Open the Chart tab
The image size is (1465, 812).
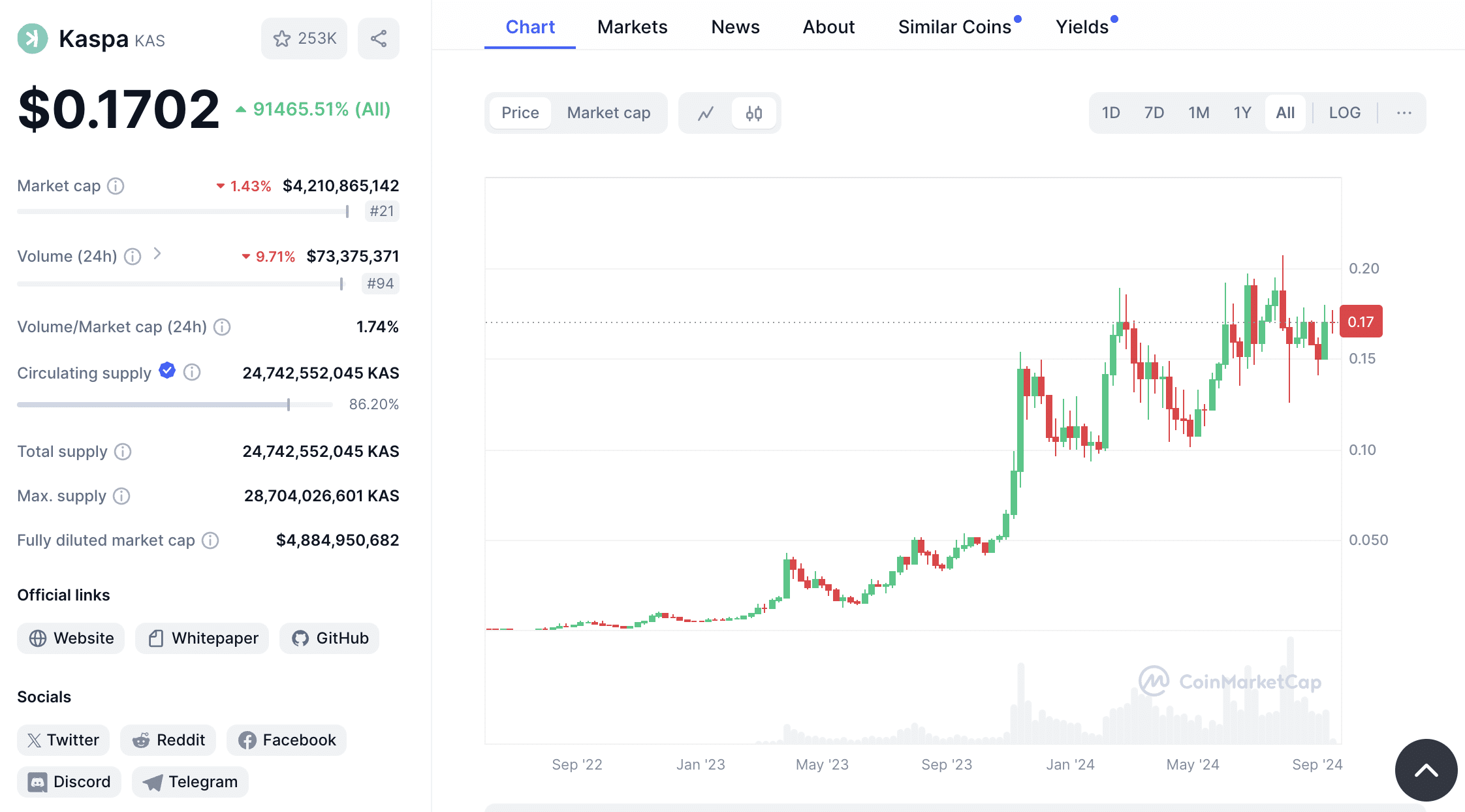click(x=530, y=27)
